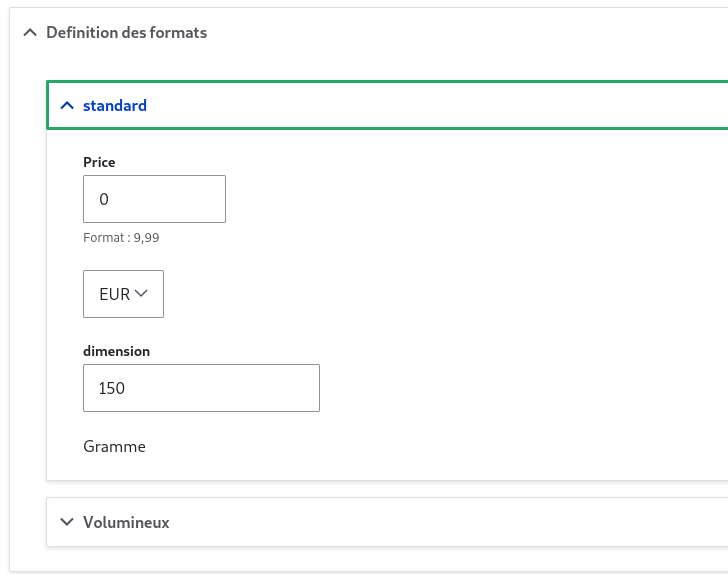The height and width of the screenshot is (574, 728).
Task: Click the dimension field label
Action: (117, 351)
